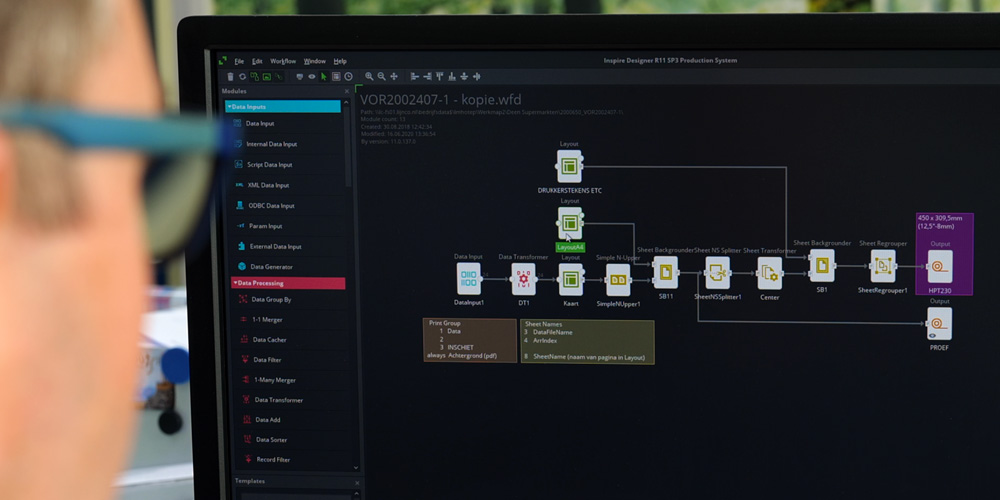Click the SB11 sheet backgrounder node
This screenshot has width=1000, height=500.
tap(666, 273)
